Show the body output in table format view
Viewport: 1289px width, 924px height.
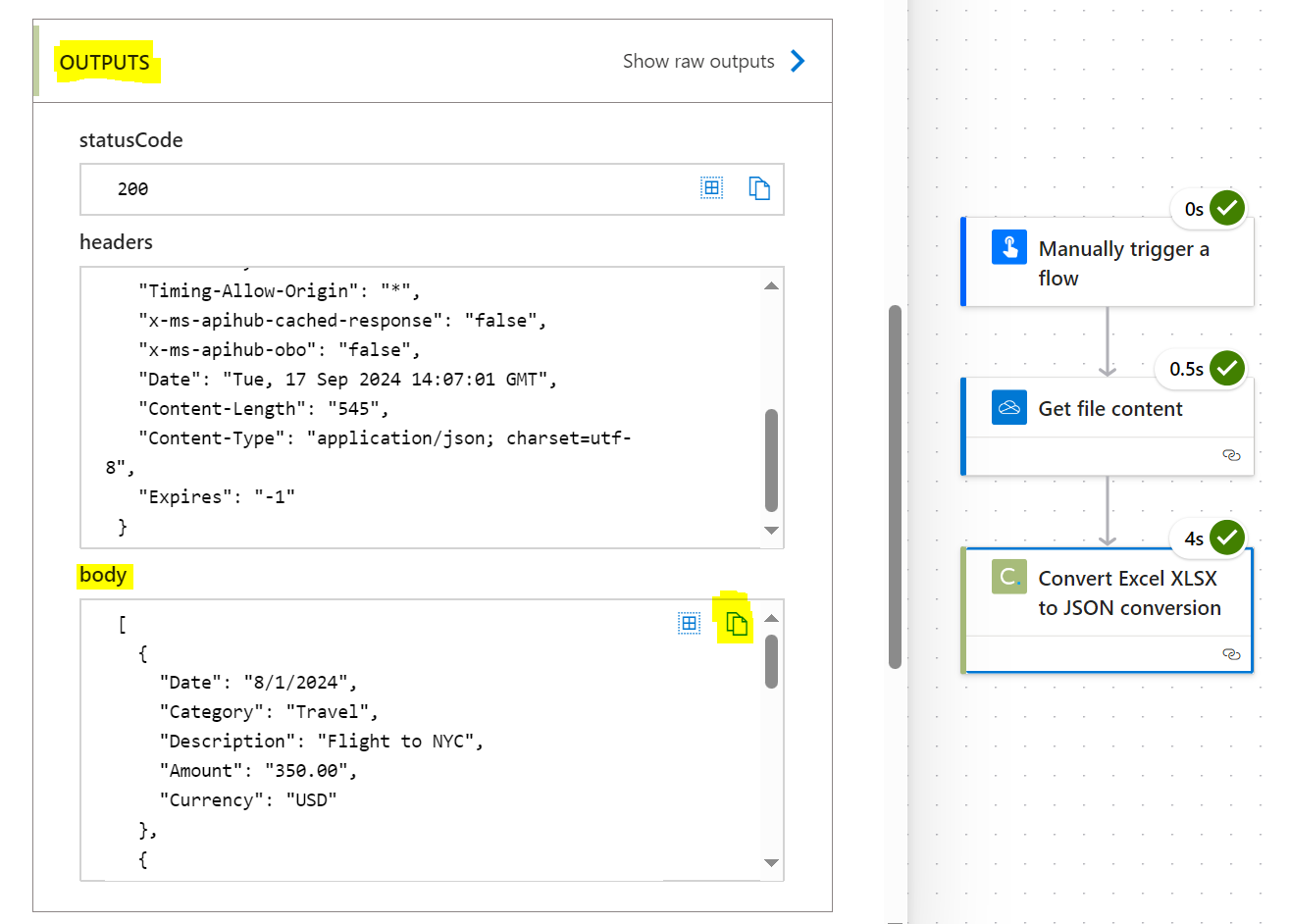coord(689,621)
